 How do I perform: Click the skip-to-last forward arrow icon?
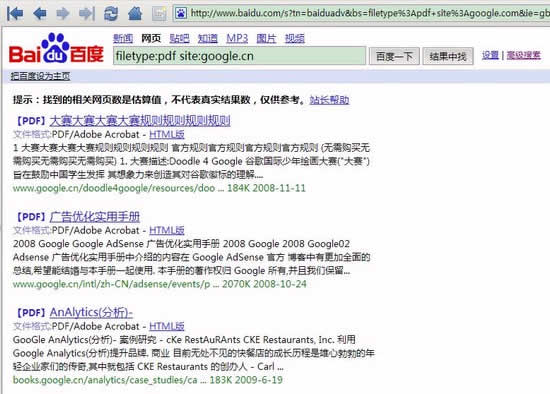(x=87, y=13)
